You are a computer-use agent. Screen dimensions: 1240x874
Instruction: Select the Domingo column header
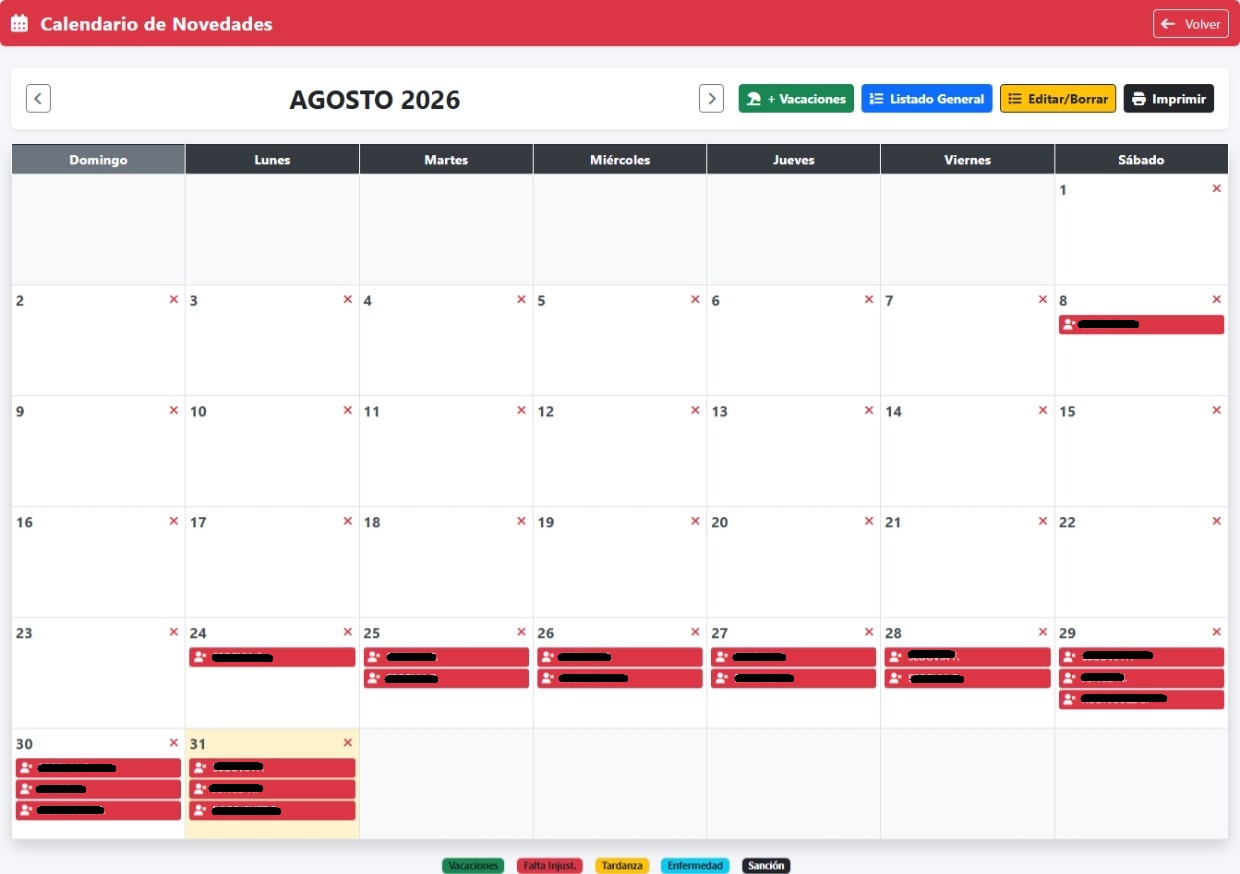pos(98,159)
